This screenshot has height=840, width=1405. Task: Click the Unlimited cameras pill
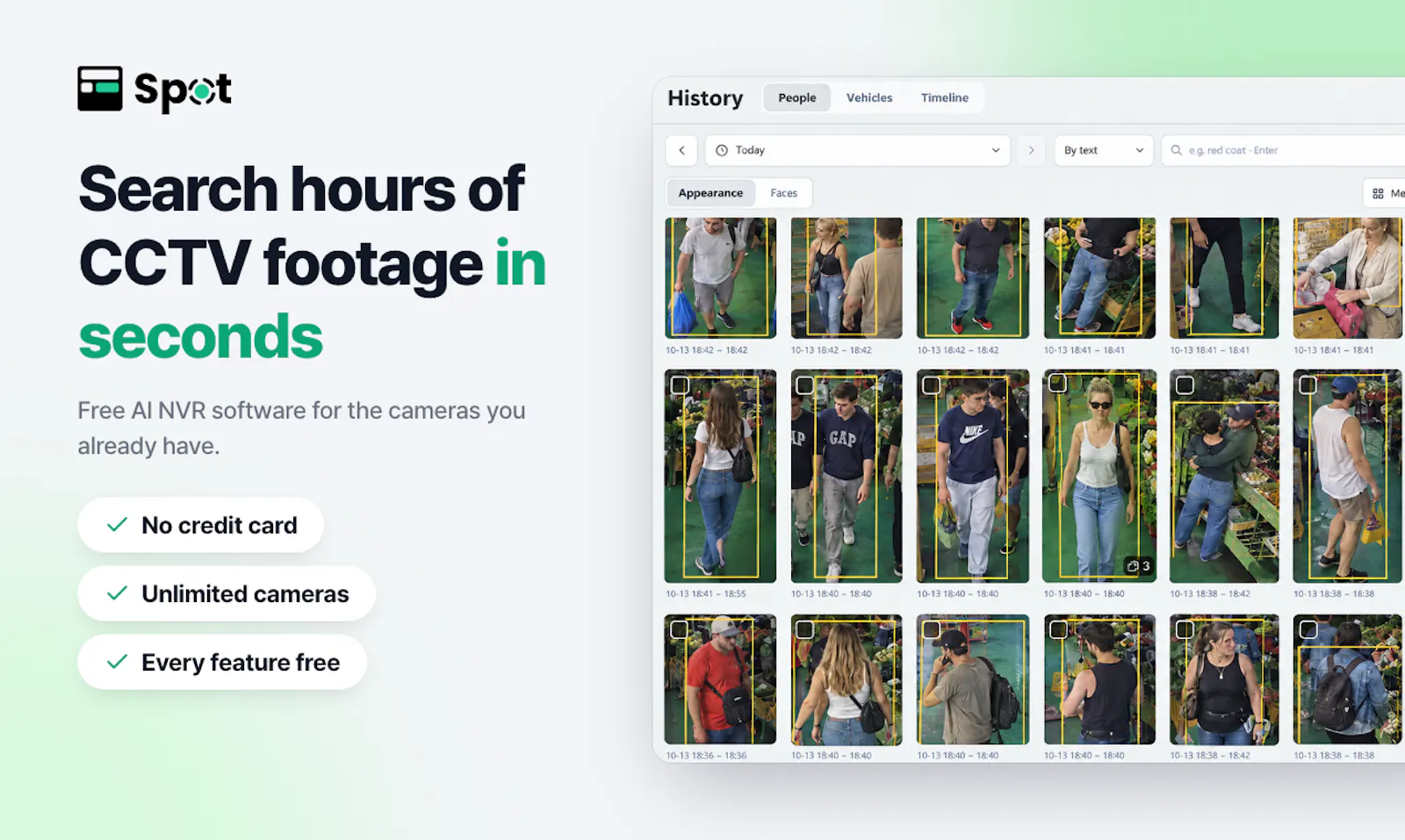pyautogui.click(x=227, y=593)
